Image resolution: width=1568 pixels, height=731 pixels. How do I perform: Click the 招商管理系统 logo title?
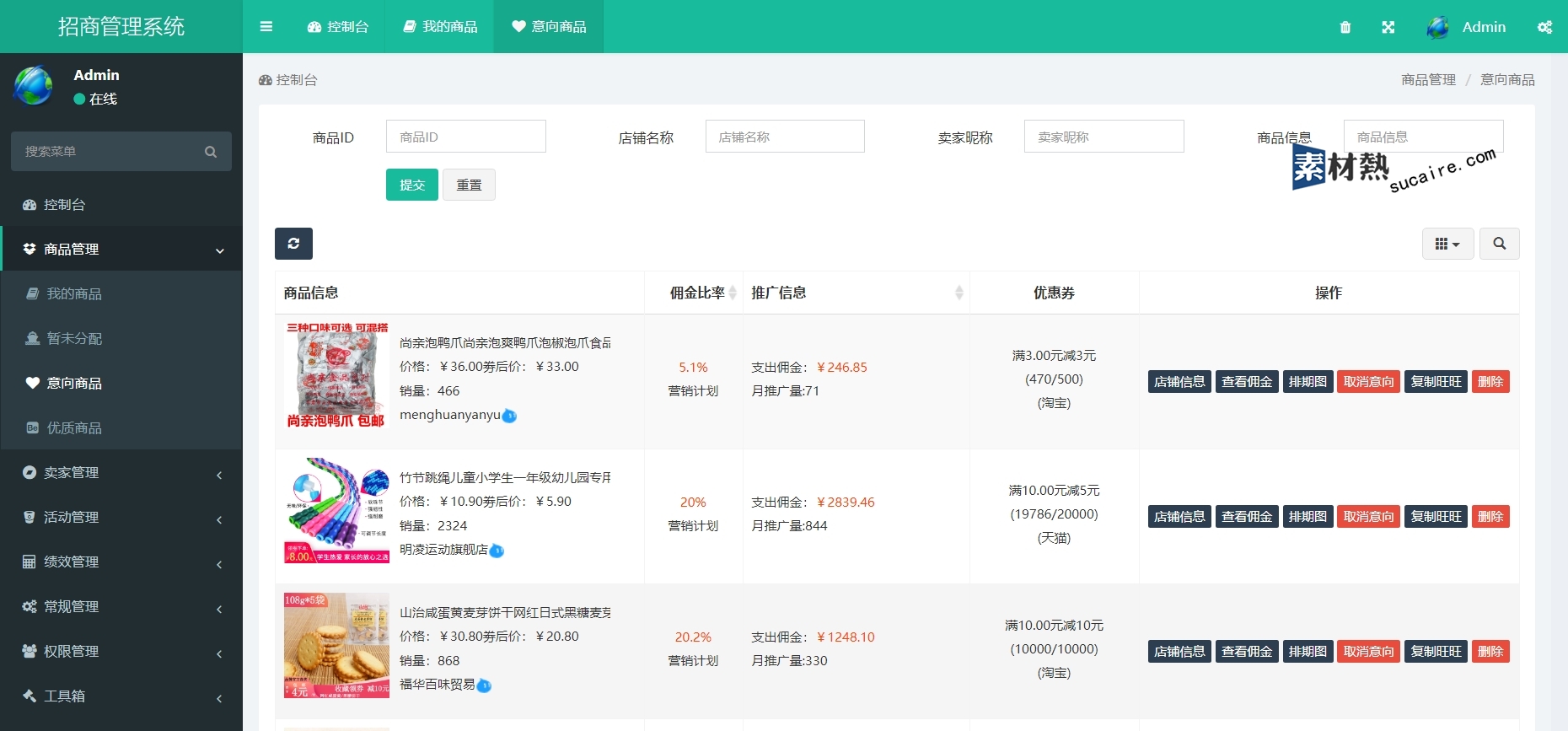121,27
